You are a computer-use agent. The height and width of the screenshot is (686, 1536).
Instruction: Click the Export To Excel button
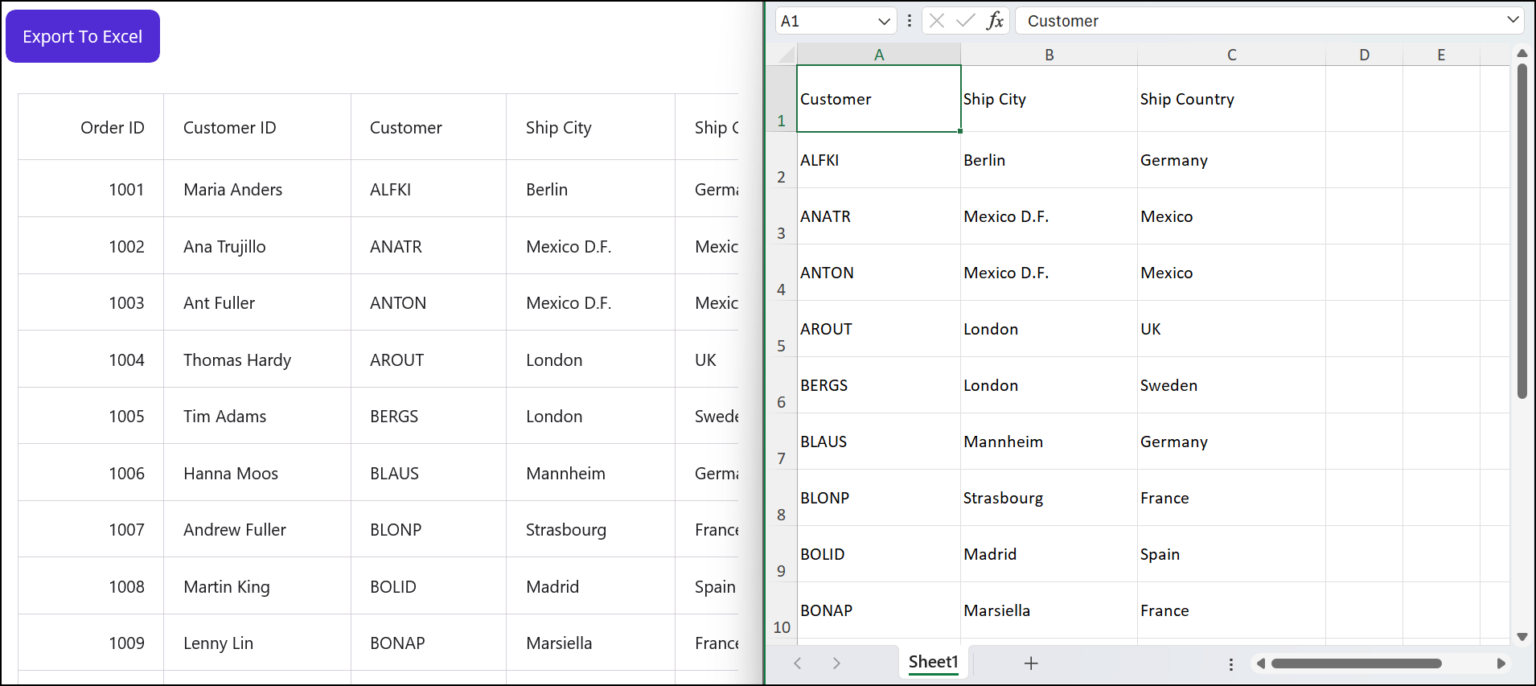tap(82, 35)
